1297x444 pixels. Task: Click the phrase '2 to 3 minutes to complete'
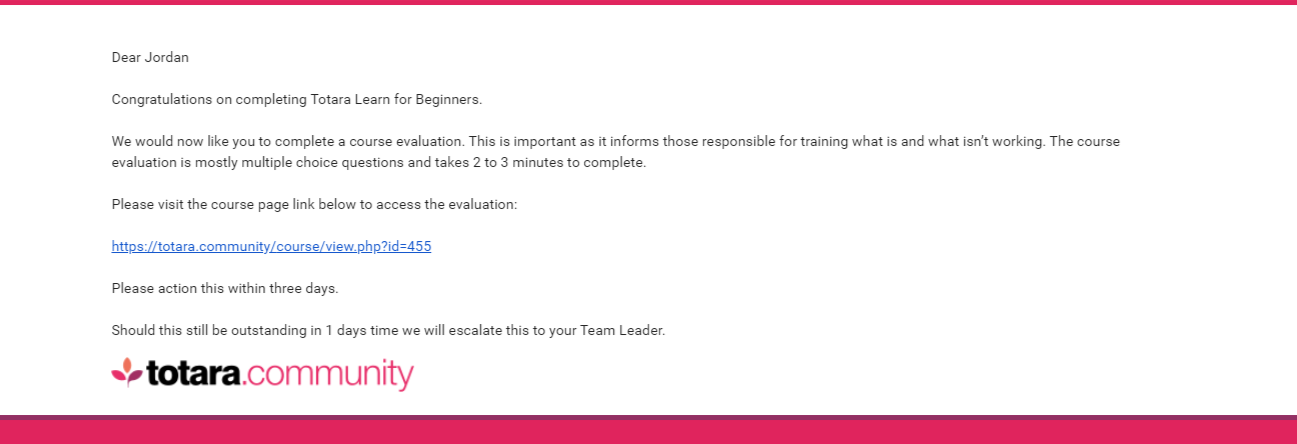[x=556, y=162]
